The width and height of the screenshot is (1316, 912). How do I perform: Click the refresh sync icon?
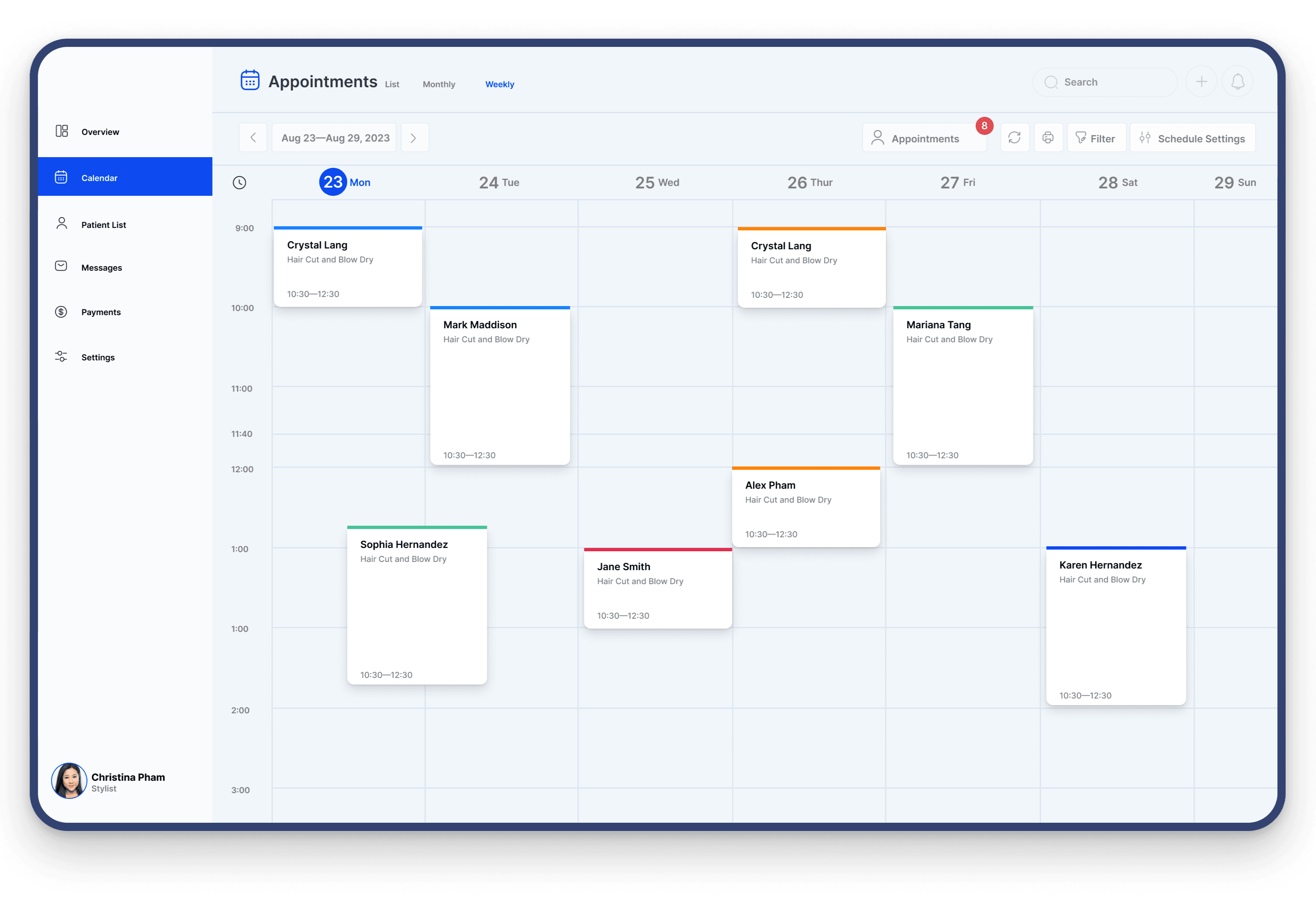tap(1015, 138)
